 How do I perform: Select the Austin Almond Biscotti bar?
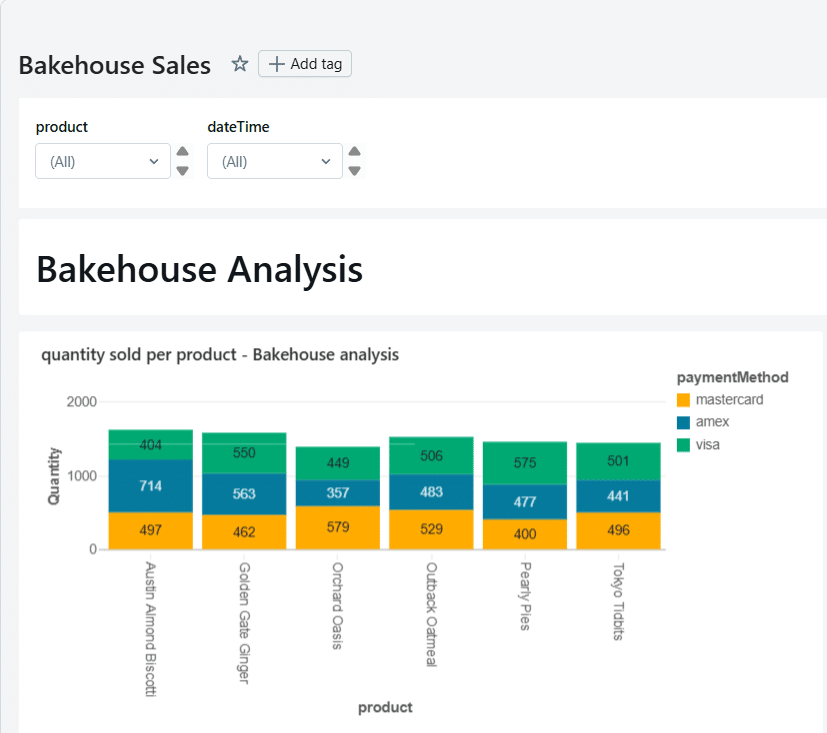(x=149, y=490)
